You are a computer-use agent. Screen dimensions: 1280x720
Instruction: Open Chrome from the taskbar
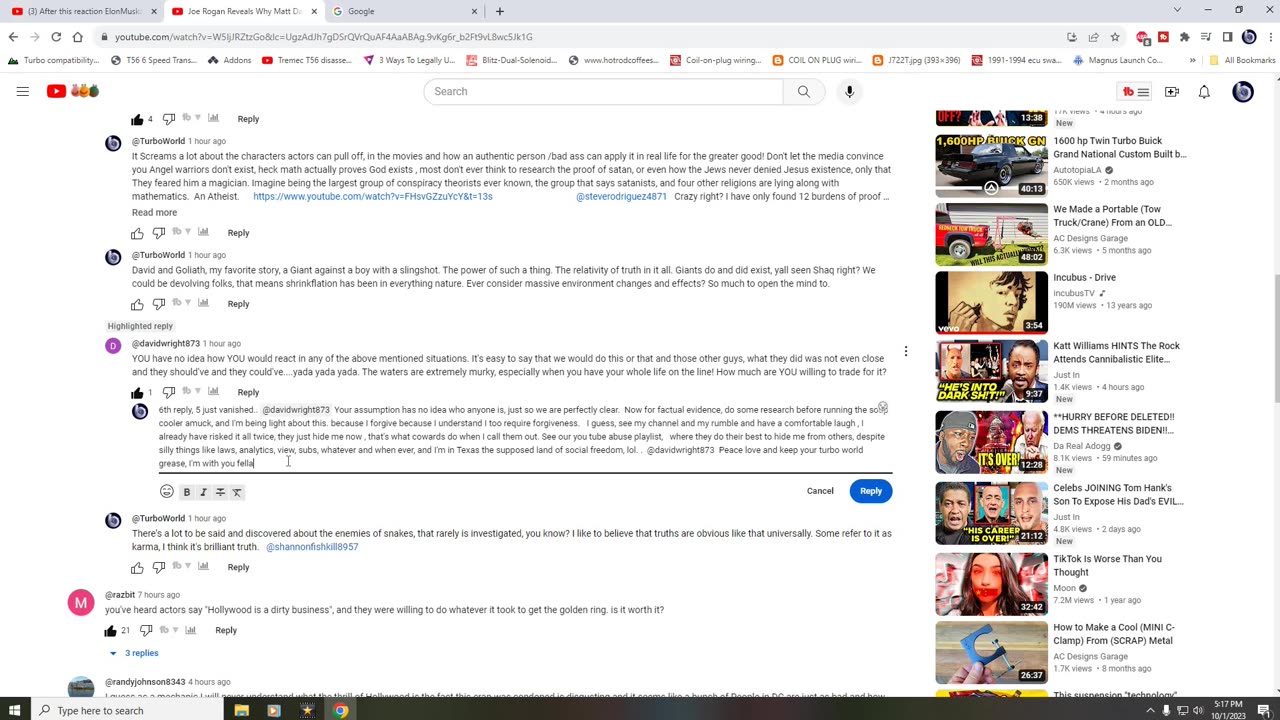pyautogui.click(x=341, y=710)
